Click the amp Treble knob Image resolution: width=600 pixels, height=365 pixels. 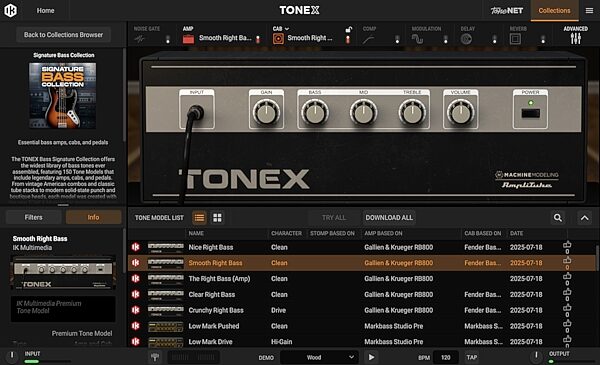click(412, 112)
